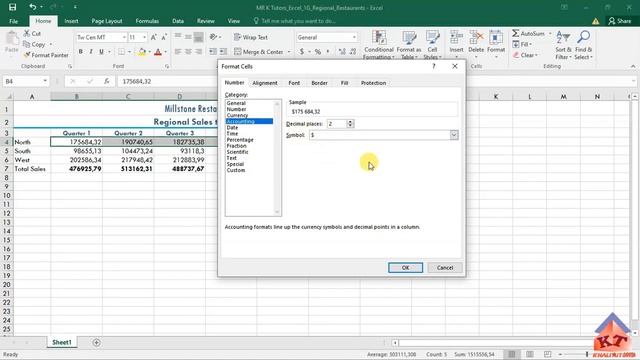Click the Decrease Font Size icon
This screenshot has width=640, height=360.
(x=164, y=37)
